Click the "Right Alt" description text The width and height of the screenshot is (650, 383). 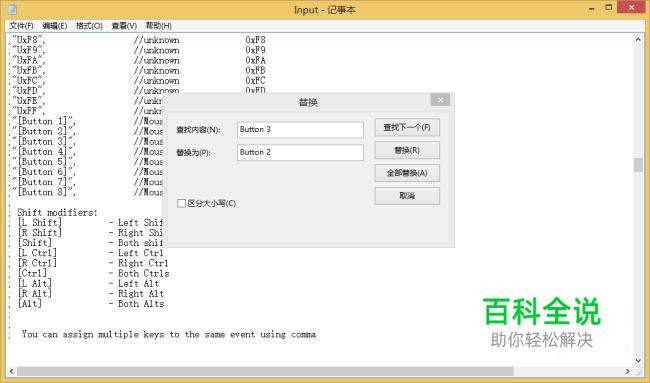click(x=141, y=293)
